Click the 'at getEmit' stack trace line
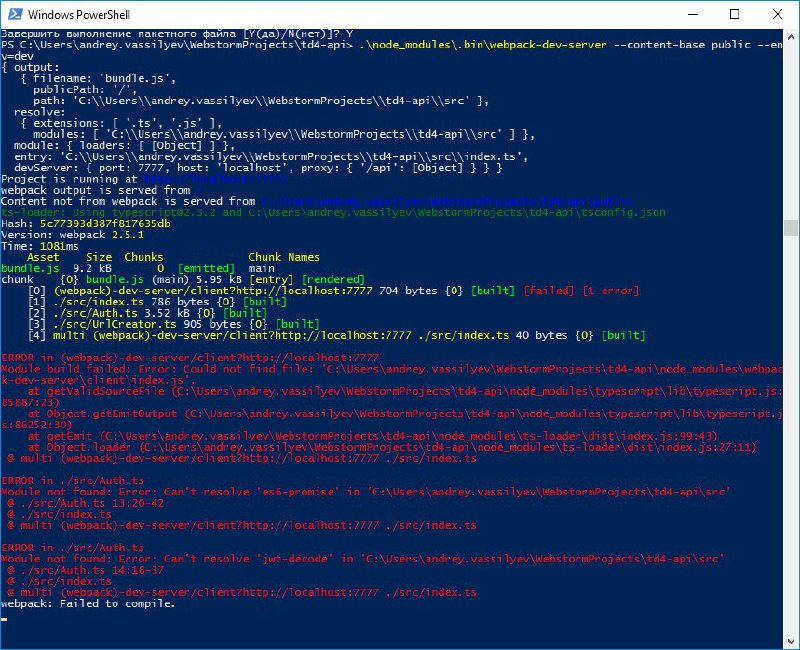 (372, 436)
